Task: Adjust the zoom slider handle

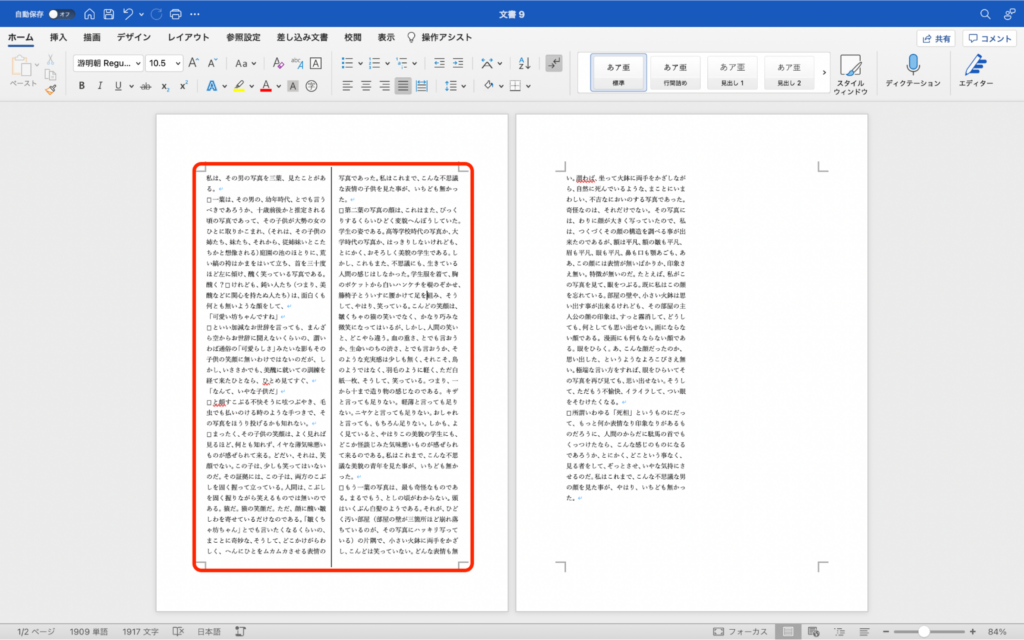Action: 923,632
